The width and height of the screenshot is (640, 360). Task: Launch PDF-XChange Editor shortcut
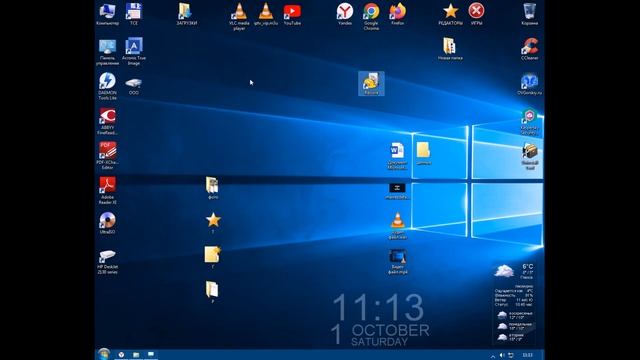pyautogui.click(x=107, y=156)
